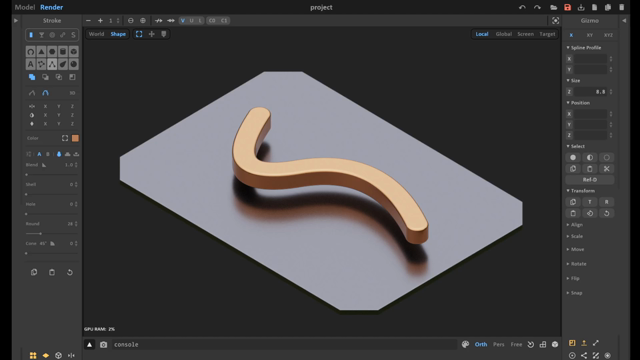Collapse the Transform section
Image resolution: width=640 pixels, height=360 pixels.
coord(580,191)
